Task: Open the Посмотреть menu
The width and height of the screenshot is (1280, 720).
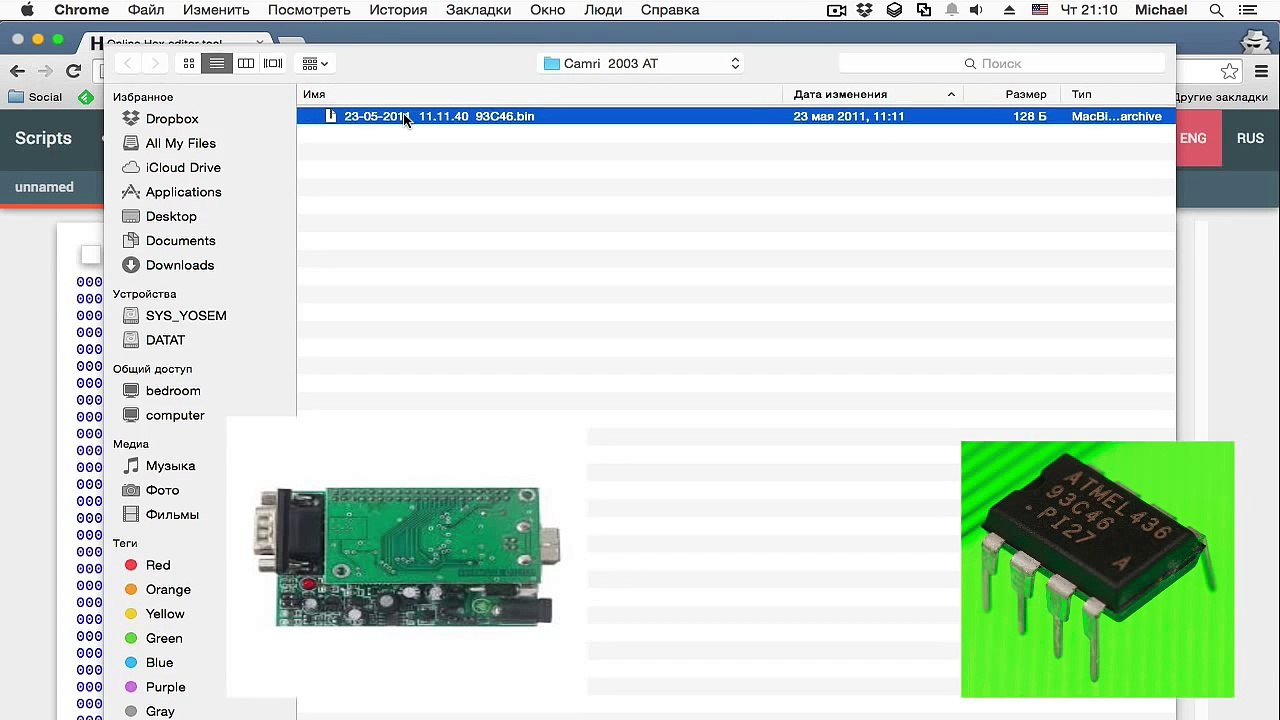Action: (x=309, y=10)
